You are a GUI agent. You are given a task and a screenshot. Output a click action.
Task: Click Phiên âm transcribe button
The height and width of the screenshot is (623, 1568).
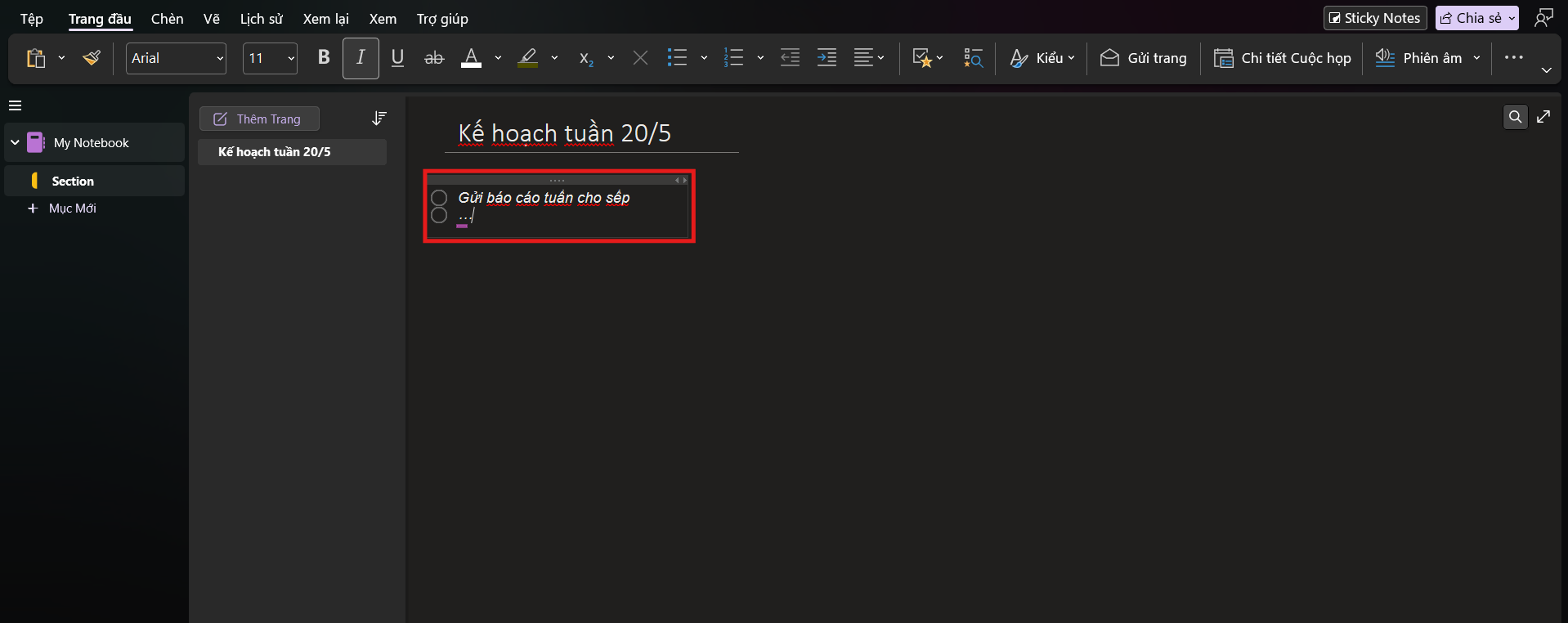[1418, 58]
